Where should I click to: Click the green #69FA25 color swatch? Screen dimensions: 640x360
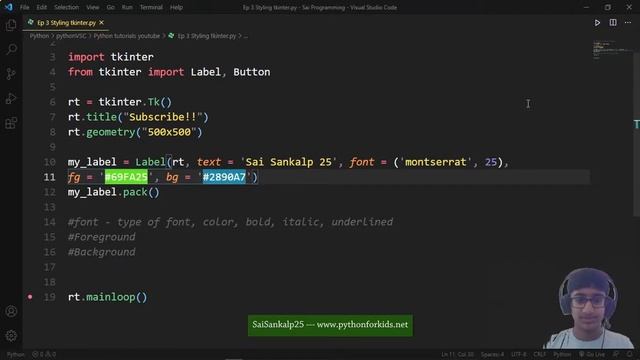tap(126, 177)
